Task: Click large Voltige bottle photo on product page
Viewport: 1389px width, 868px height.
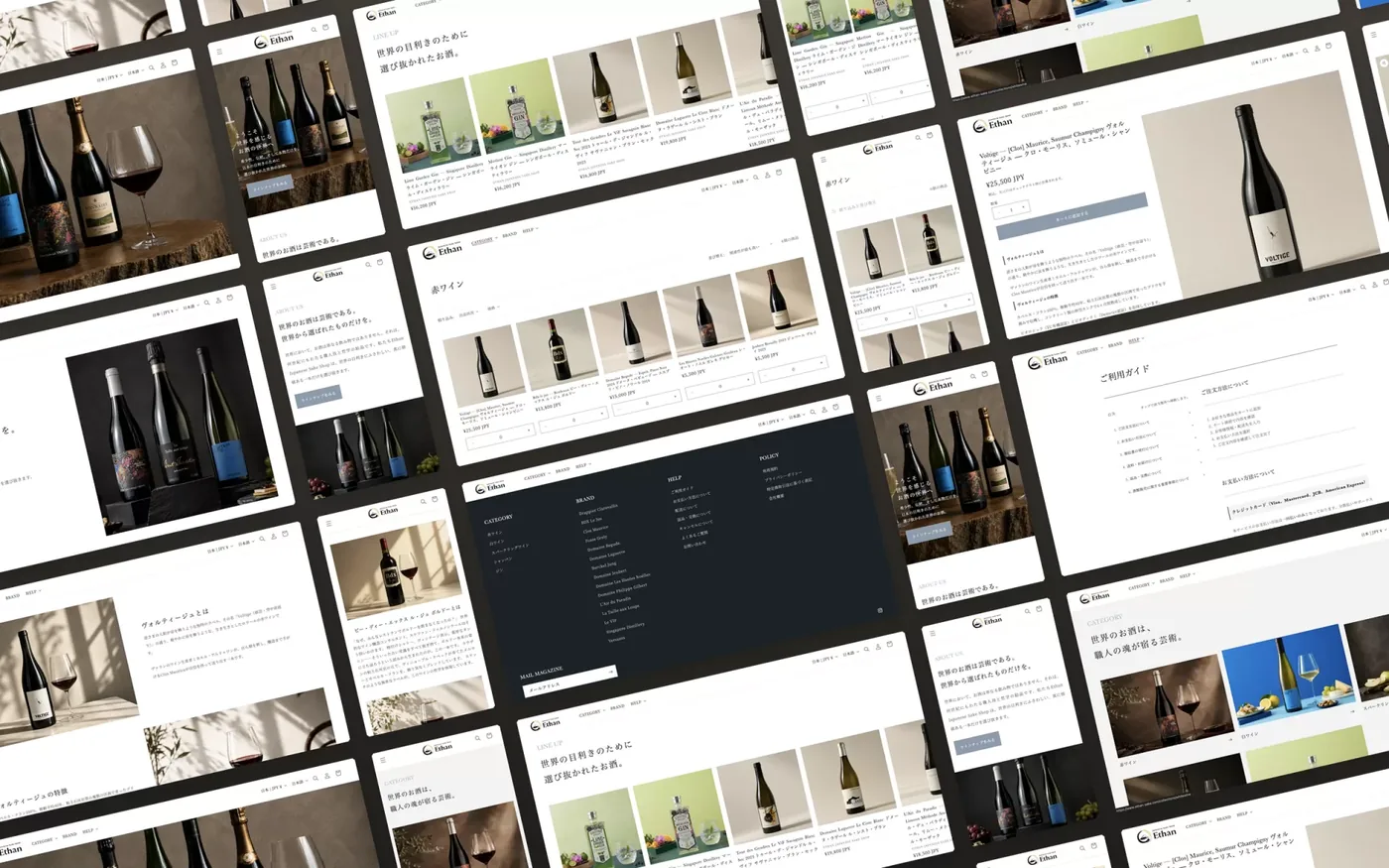Action: click(1262, 185)
